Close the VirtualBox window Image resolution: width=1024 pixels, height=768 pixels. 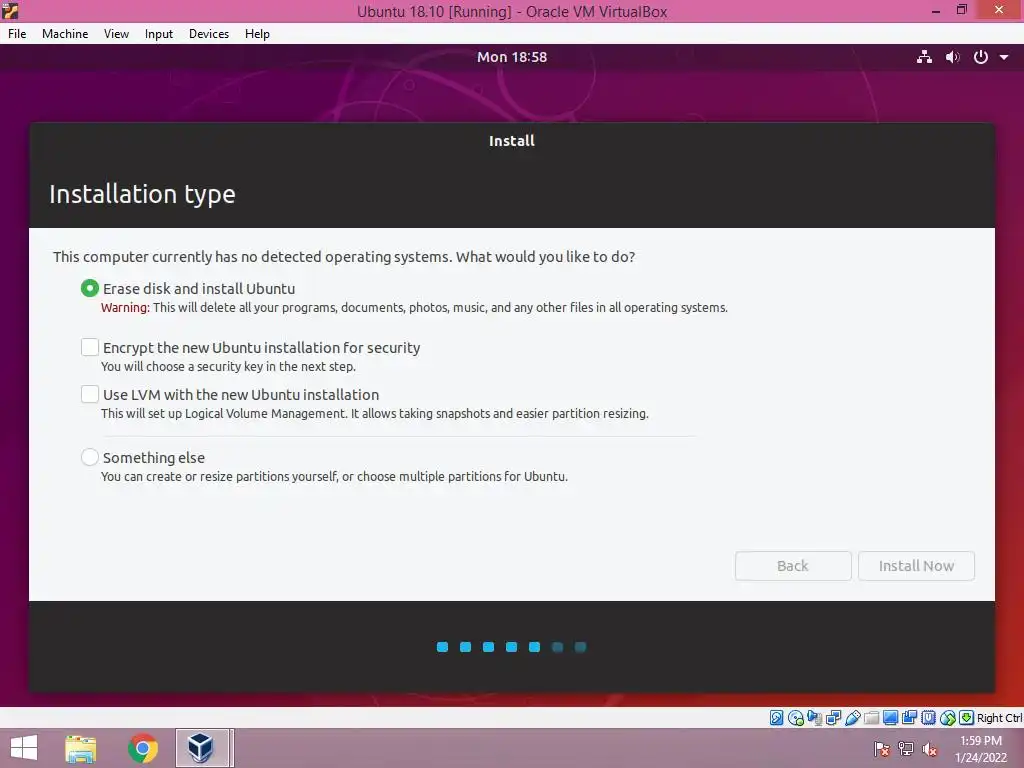tap(999, 10)
